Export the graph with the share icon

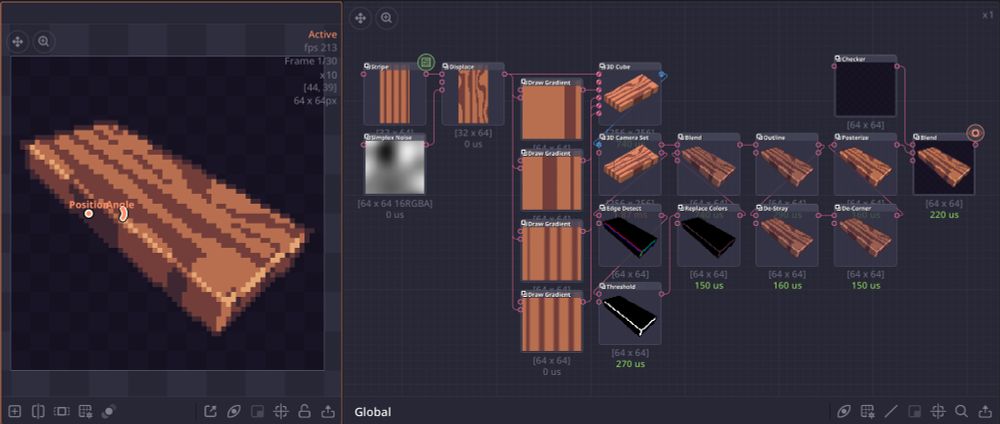pos(984,411)
